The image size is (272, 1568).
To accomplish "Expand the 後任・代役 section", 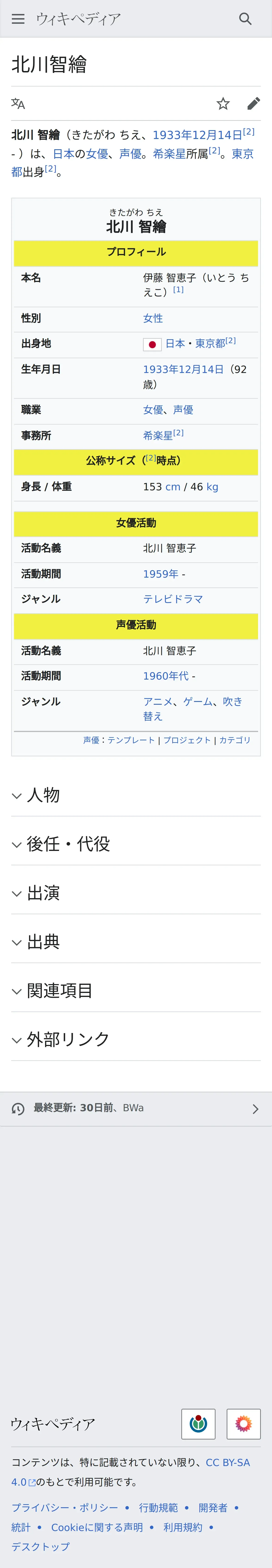I will [136, 844].
